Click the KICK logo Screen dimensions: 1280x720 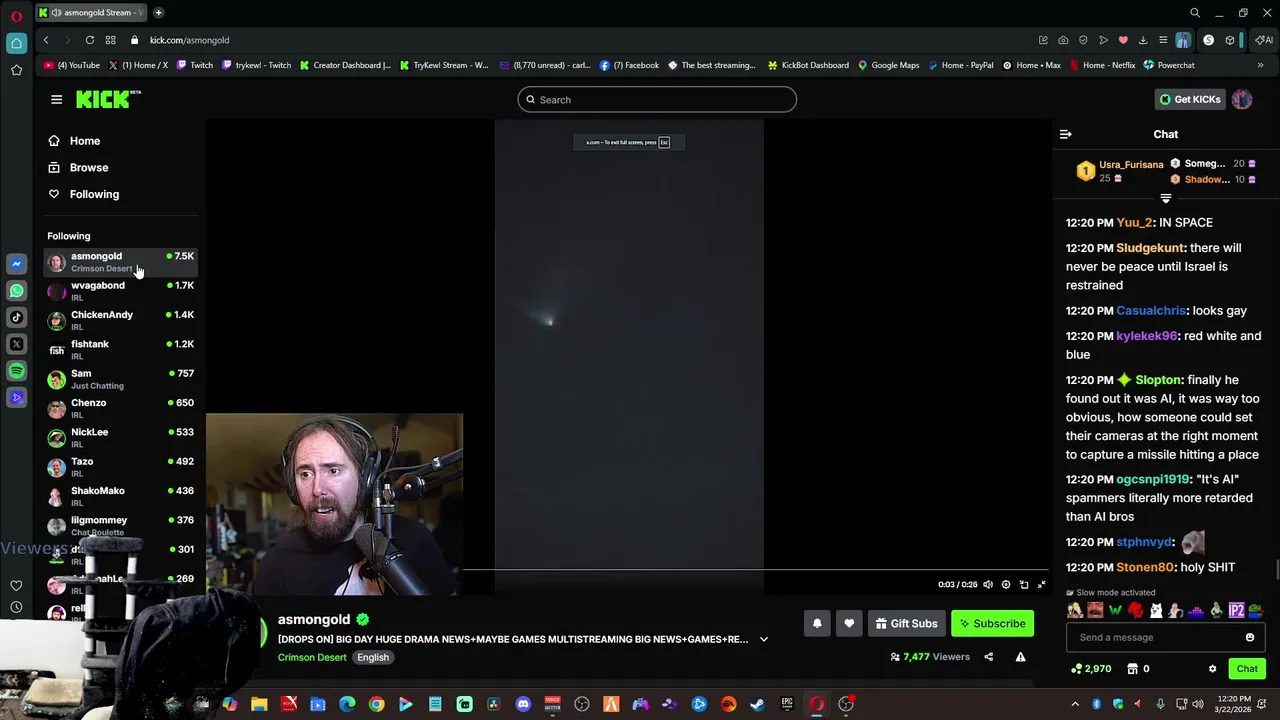[108, 99]
